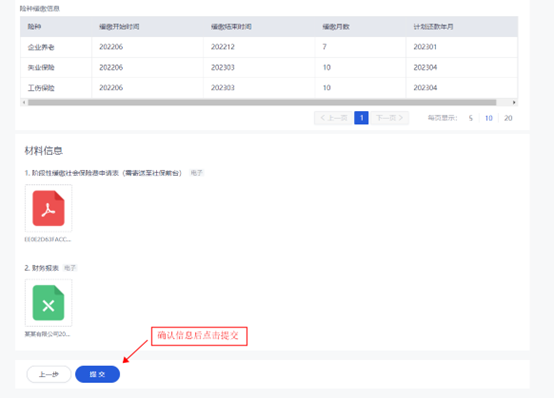Select the 失业保险 table row

coord(269,68)
